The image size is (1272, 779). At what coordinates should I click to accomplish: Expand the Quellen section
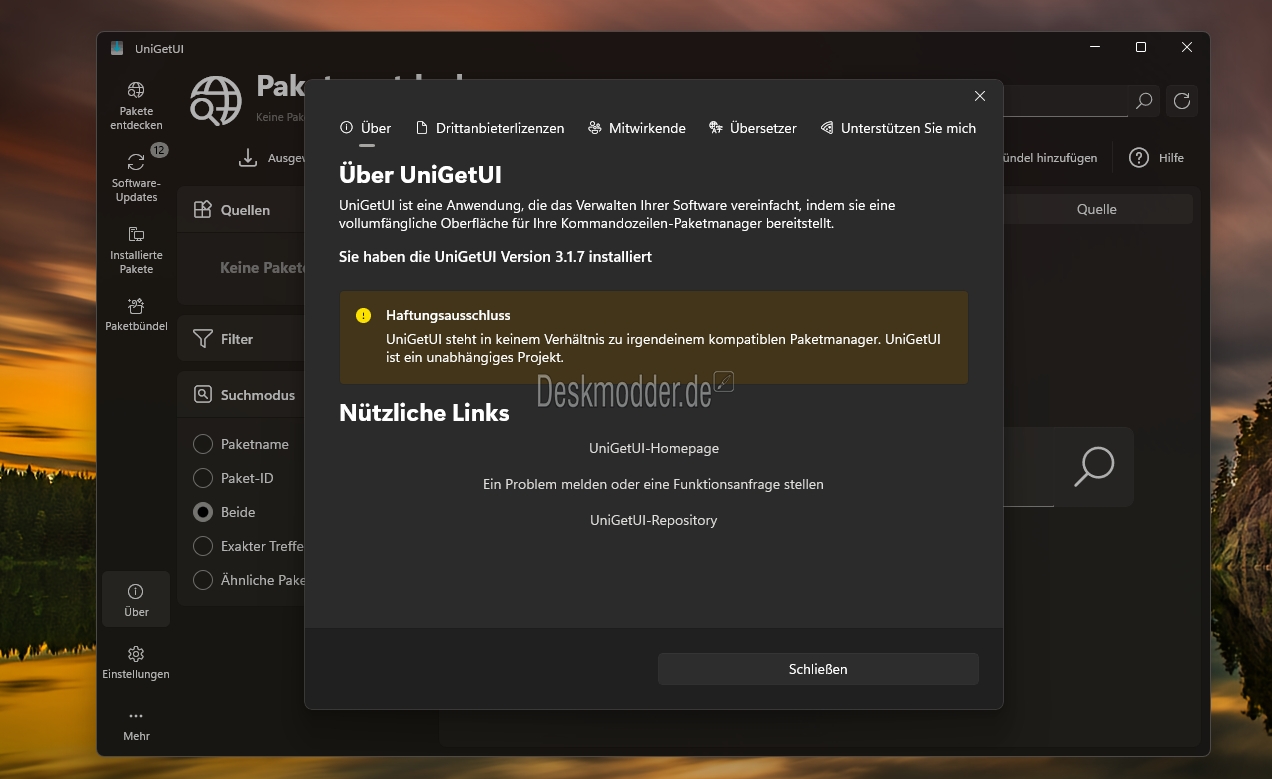[241, 209]
